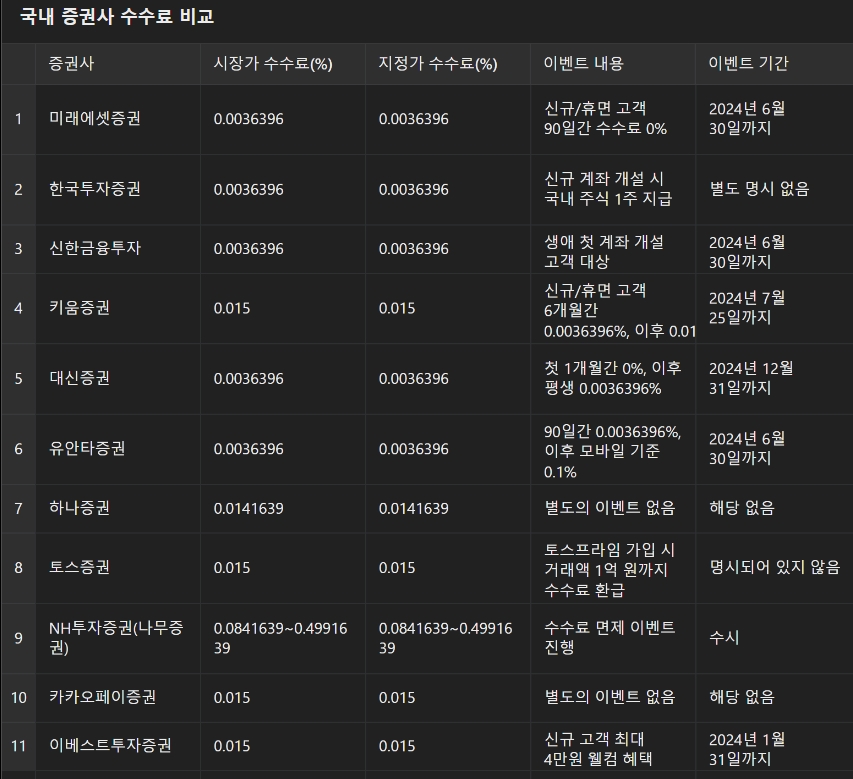Select the NH투자증권(나무증권) cell
The height and width of the screenshot is (779, 853).
click(118, 638)
